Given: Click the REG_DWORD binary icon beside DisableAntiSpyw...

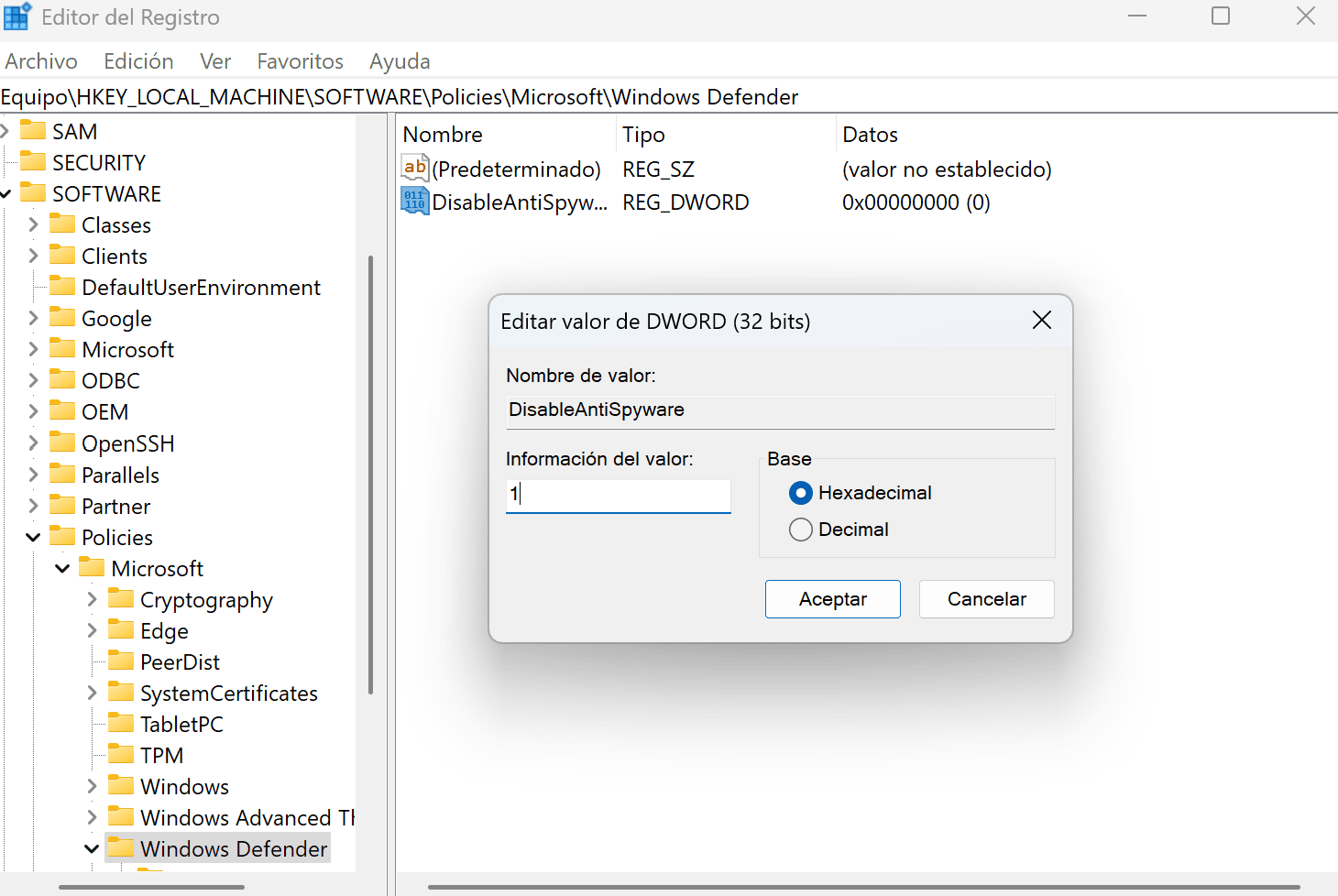Looking at the screenshot, I should (x=414, y=201).
